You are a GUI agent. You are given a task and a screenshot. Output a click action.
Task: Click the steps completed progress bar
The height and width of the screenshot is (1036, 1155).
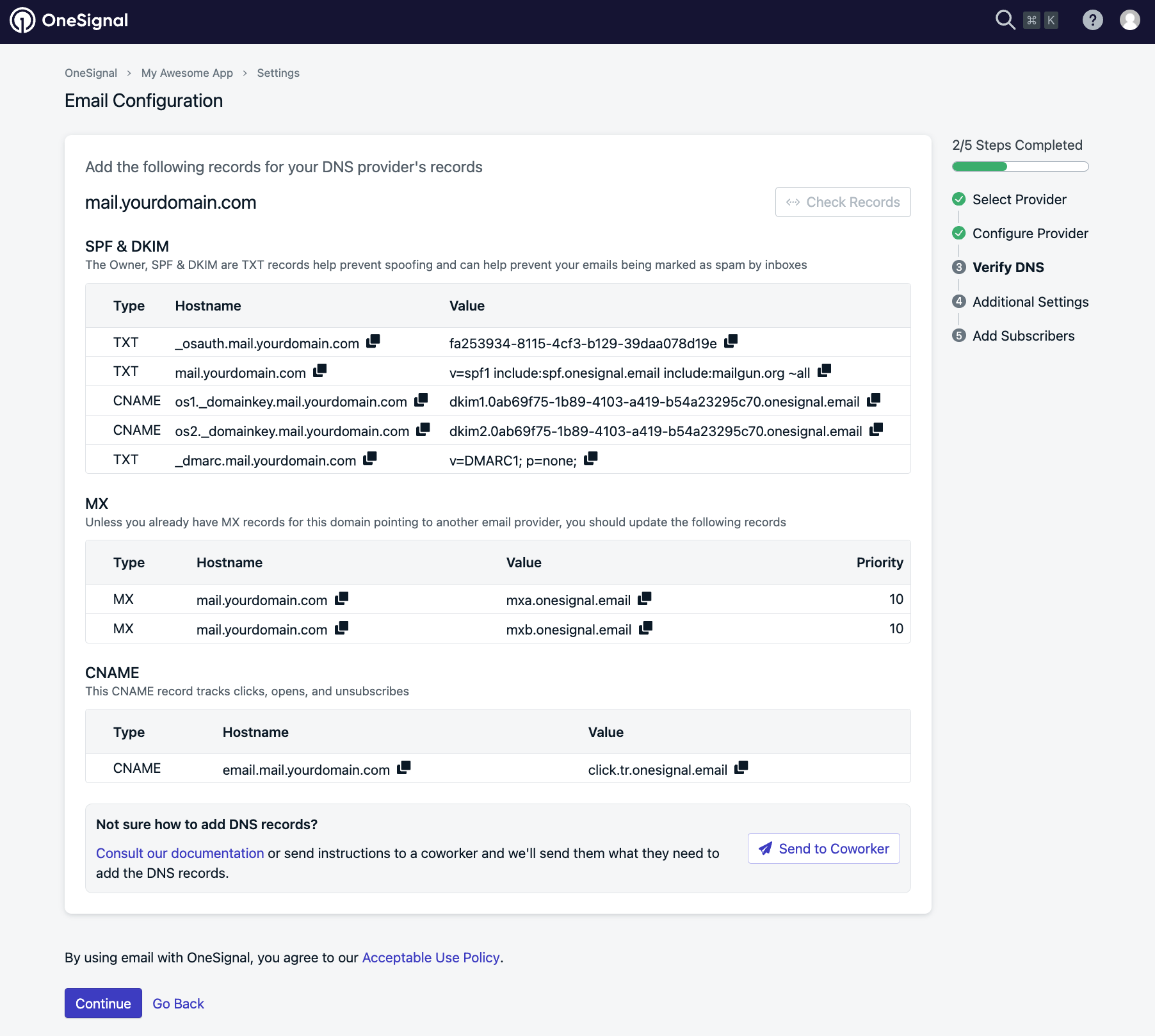[1020, 166]
